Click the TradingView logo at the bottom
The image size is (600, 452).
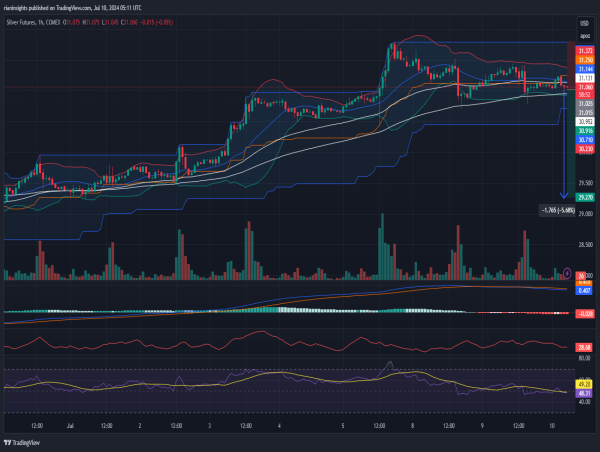[22, 443]
